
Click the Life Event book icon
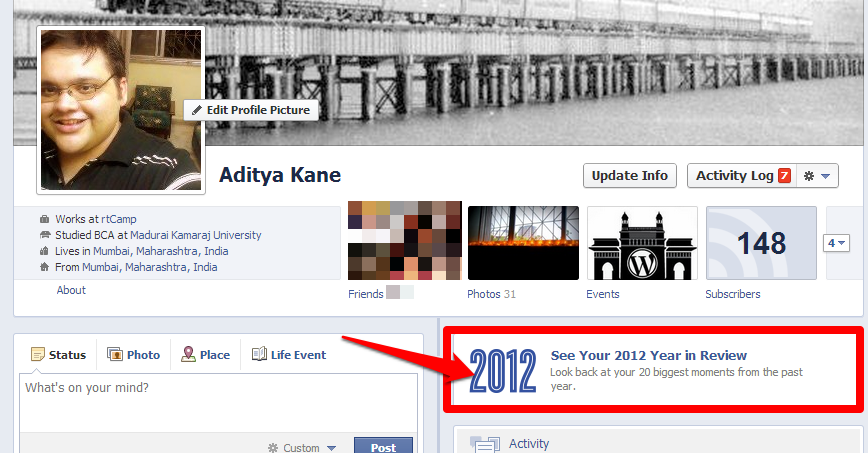[259, 354]
